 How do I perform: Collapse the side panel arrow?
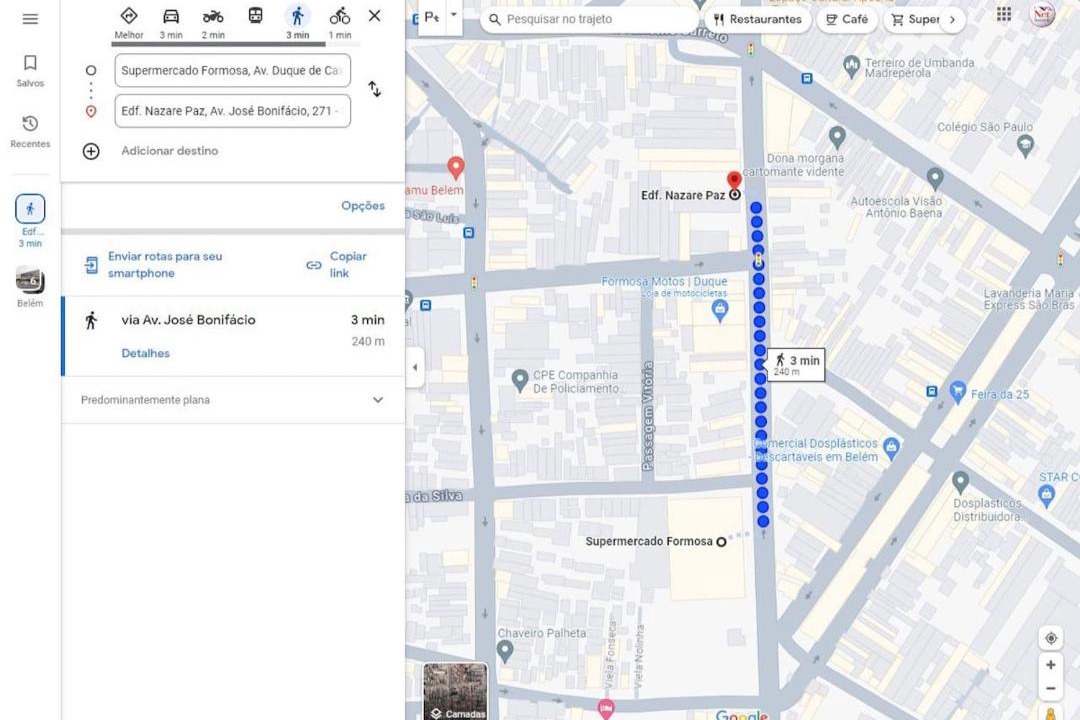click(415, 367)
